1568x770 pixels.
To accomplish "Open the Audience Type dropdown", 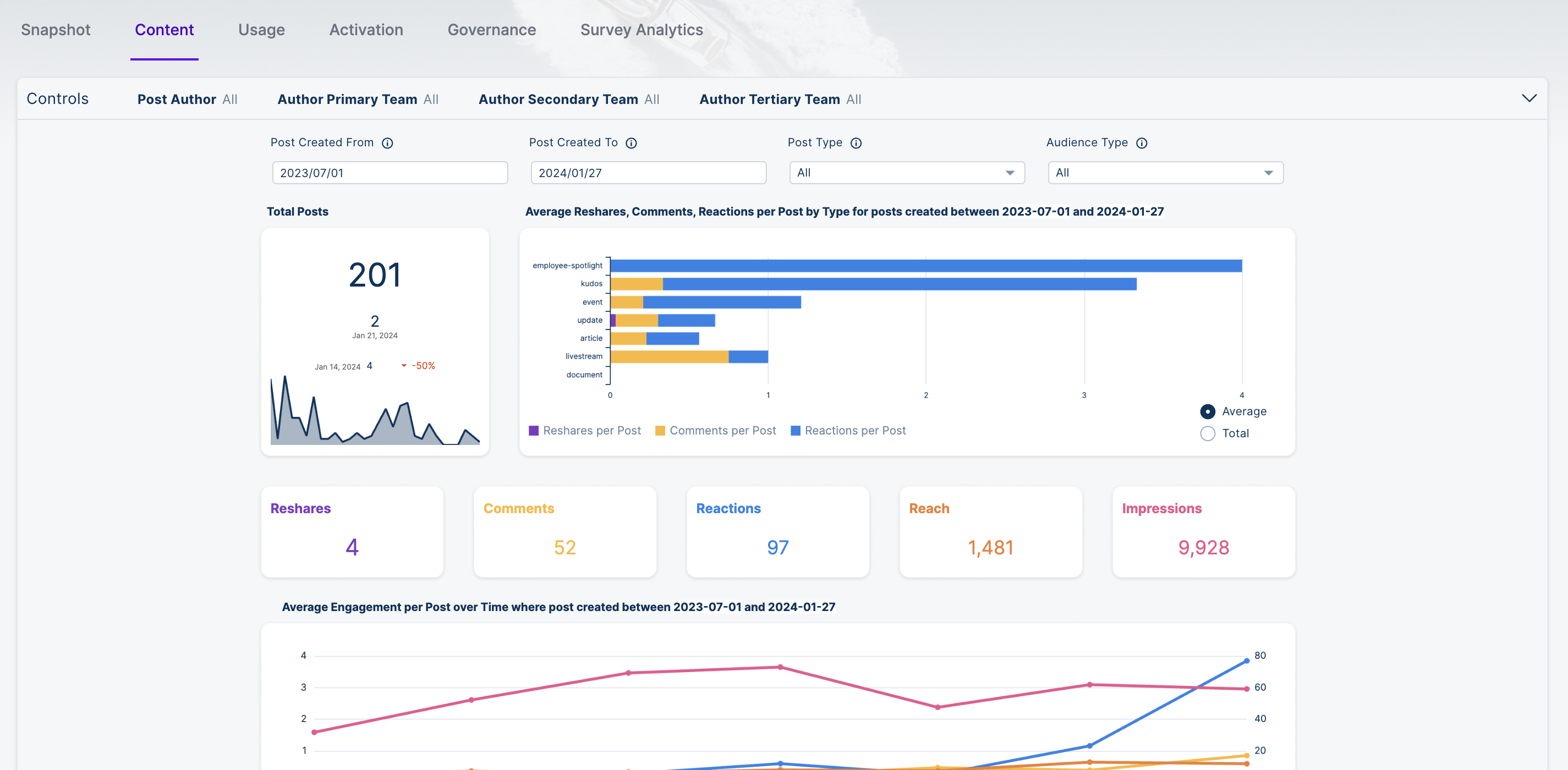I will tap(1165, 173).
